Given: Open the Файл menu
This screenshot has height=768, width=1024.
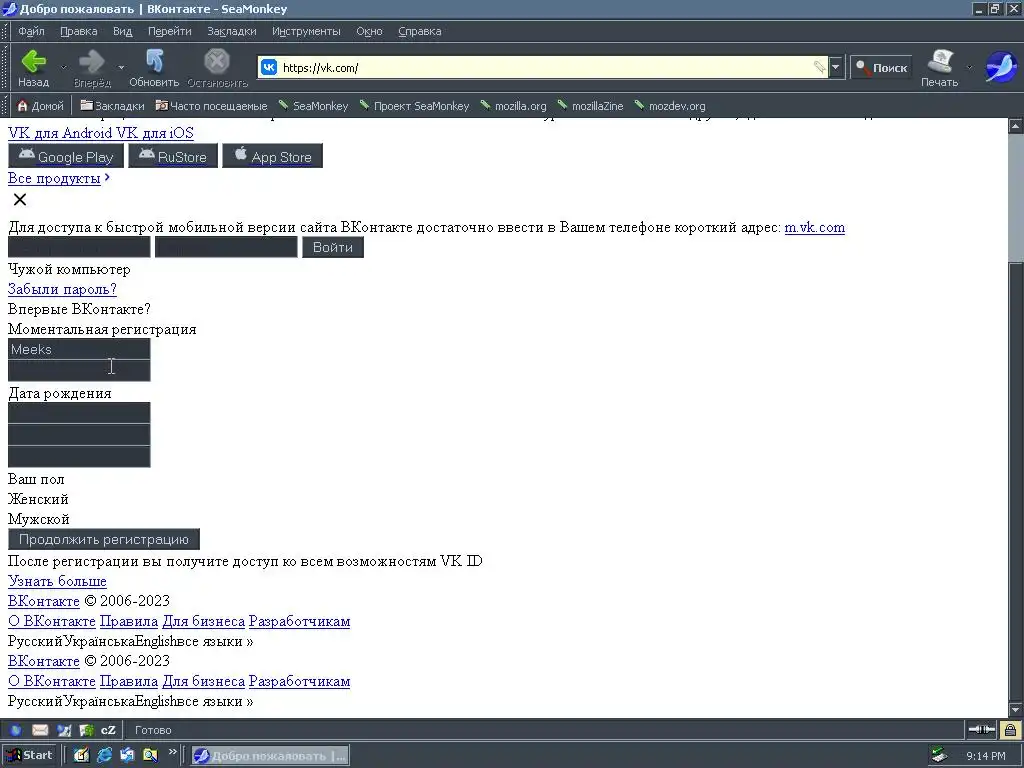Looking at the screenshot, I should click(x=31, y=31).
